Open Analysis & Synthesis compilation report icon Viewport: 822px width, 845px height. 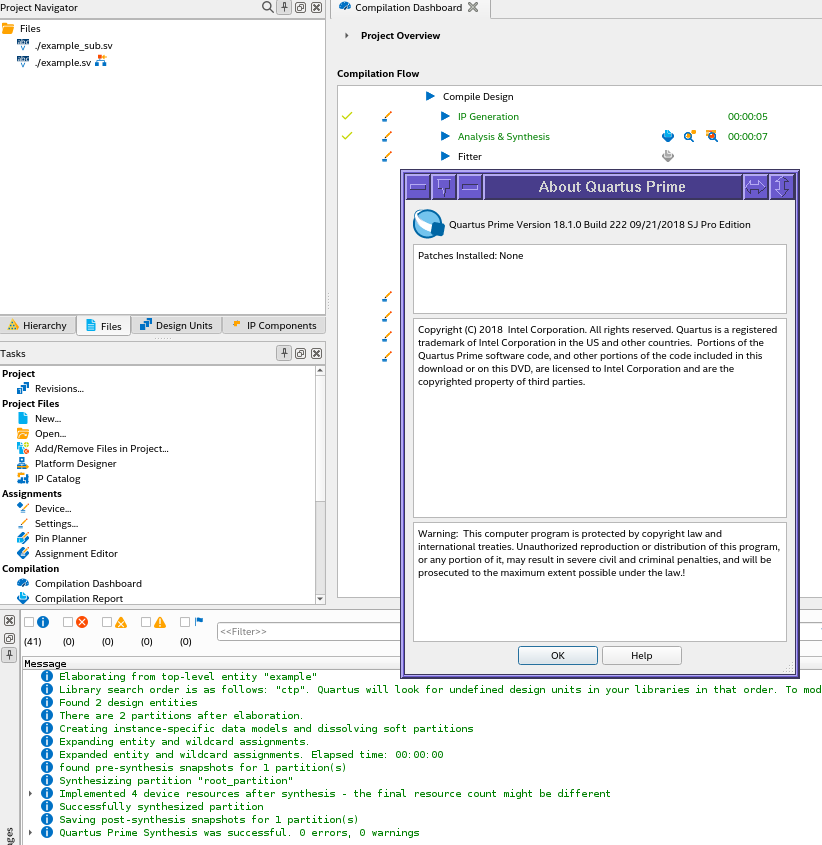668,136
